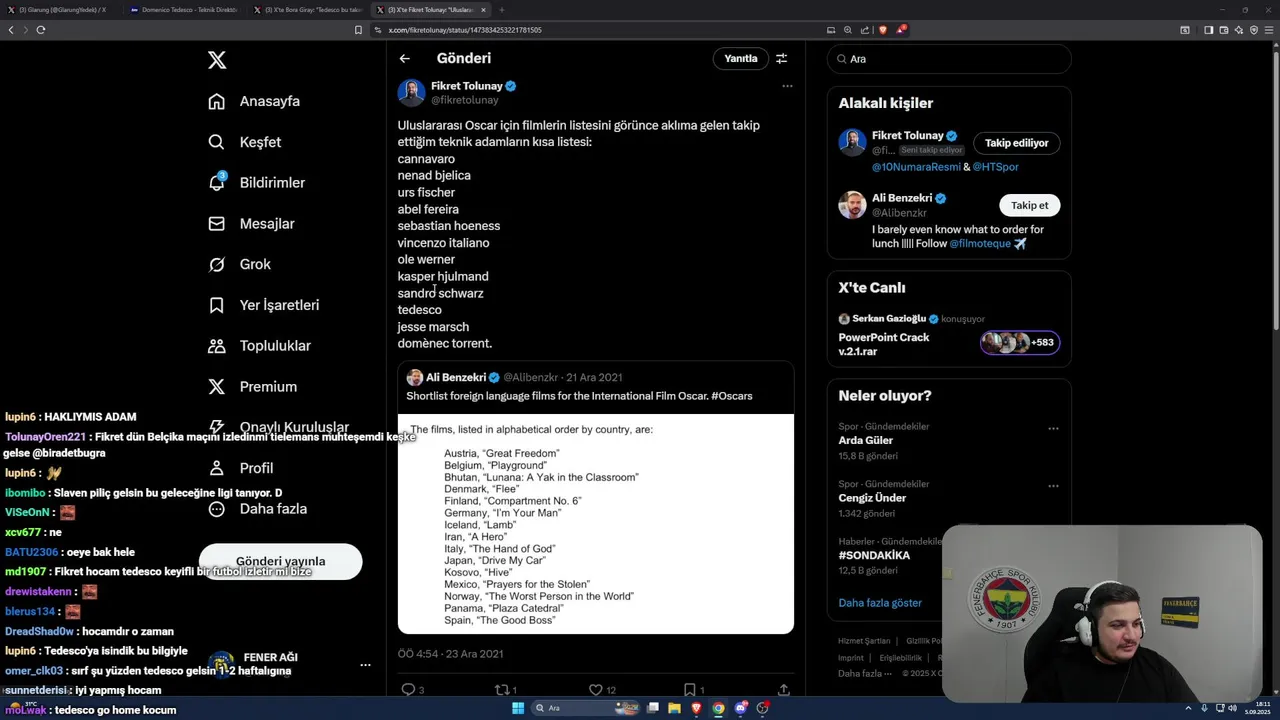
Task: Toggle Takip ediliyor for Fikret Tolunay
Action: 1017,143
